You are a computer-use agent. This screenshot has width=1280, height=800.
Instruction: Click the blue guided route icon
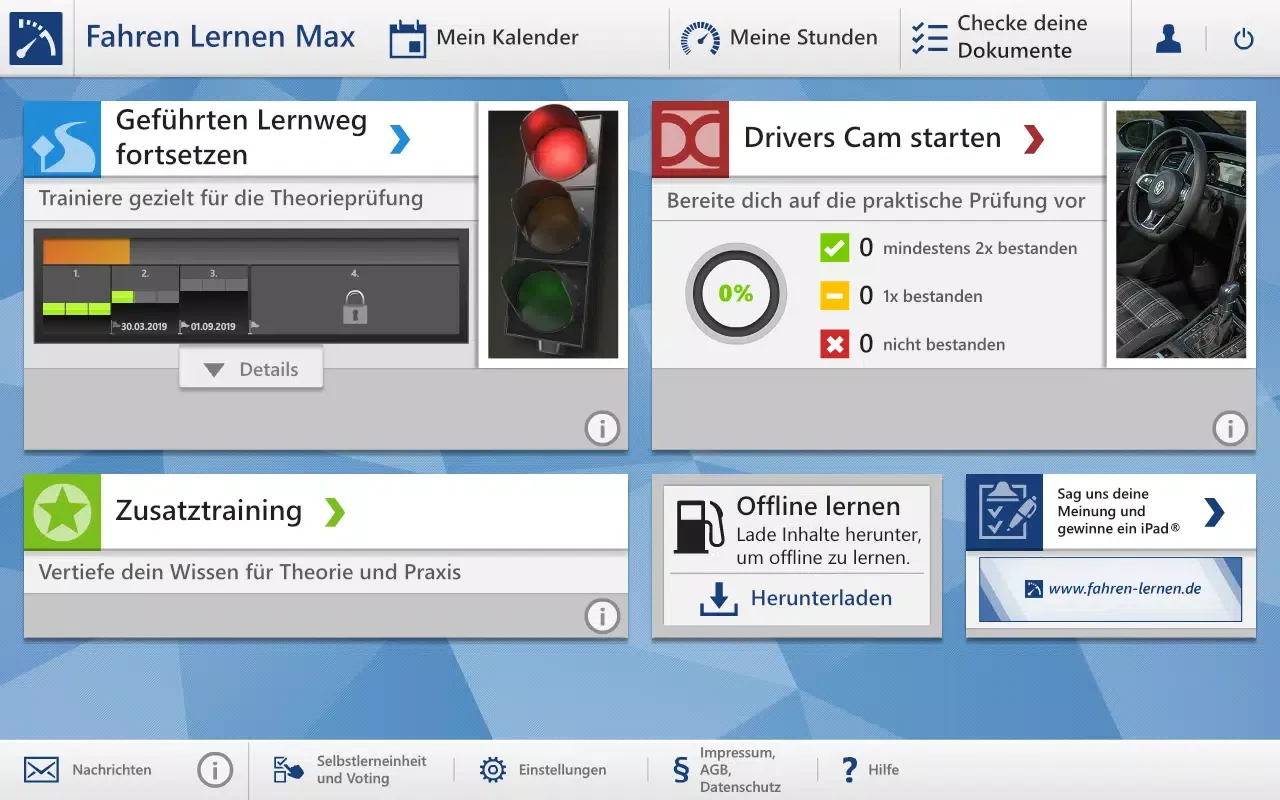coord(62,139)
